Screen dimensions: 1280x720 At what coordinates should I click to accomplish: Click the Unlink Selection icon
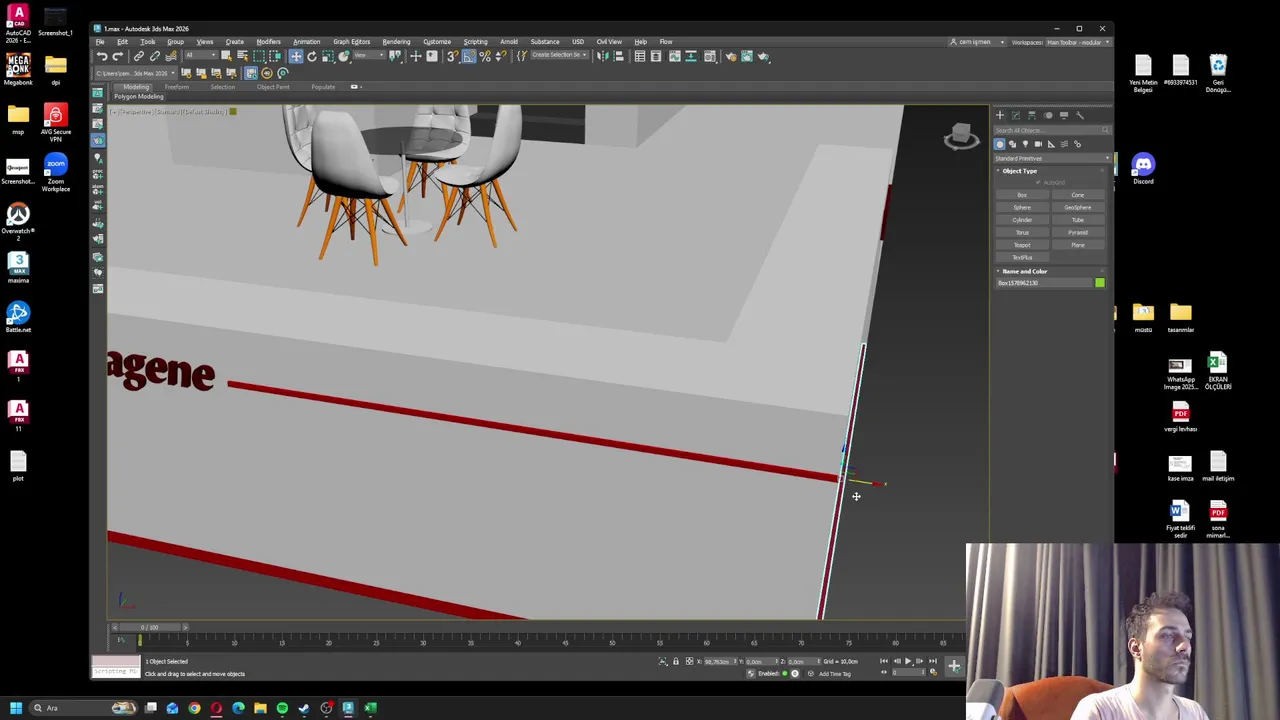pyautogui.click(x=155, y=56)
